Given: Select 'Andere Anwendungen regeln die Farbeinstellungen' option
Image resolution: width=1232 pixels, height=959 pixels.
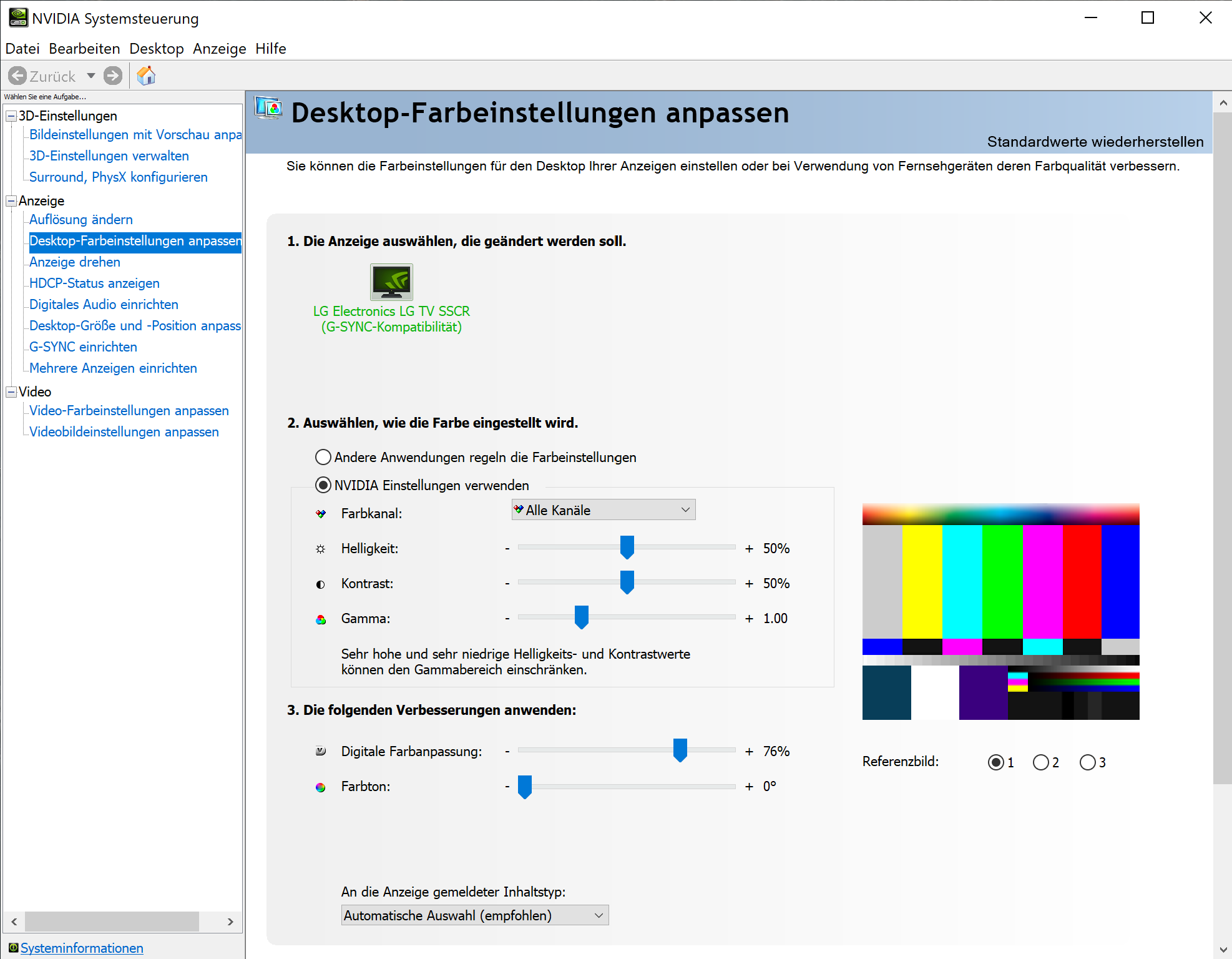Looking at the screenshot, I should (x=323, y=457).
